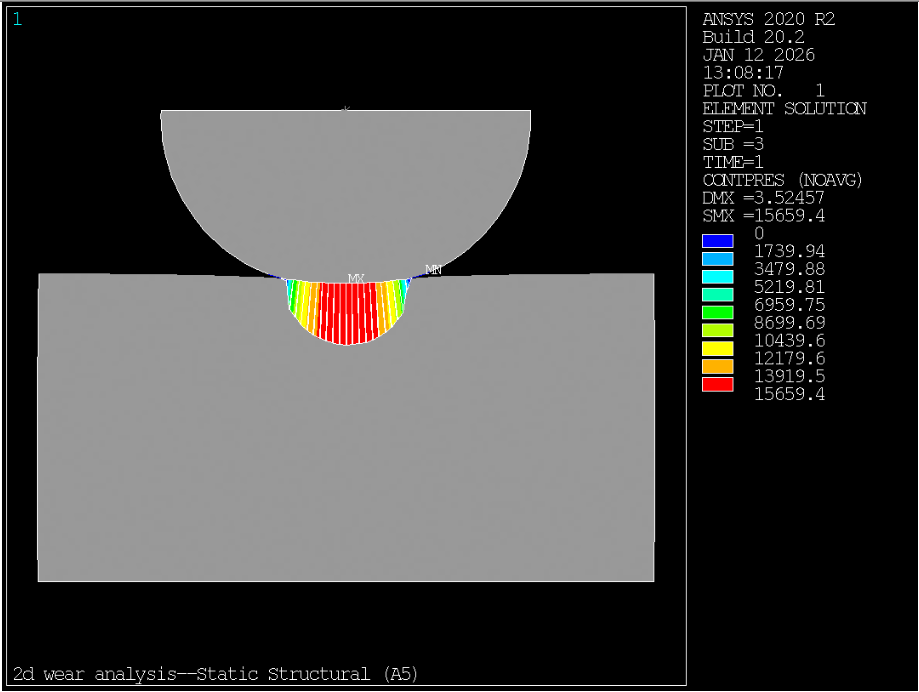Click the light blue legend swatch for 1739.94

click(717, 259)
